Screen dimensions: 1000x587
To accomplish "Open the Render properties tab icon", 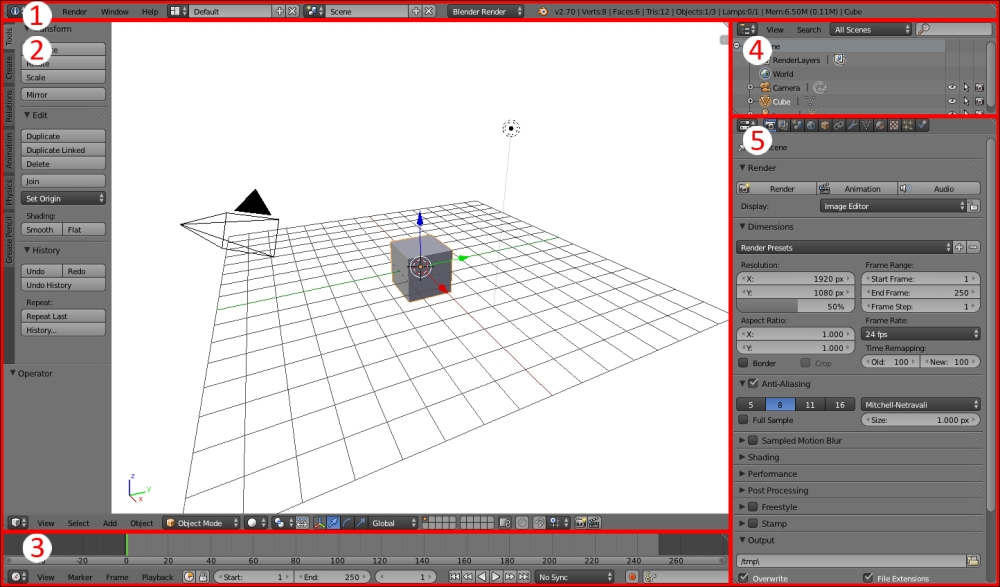I will (770, 126).
